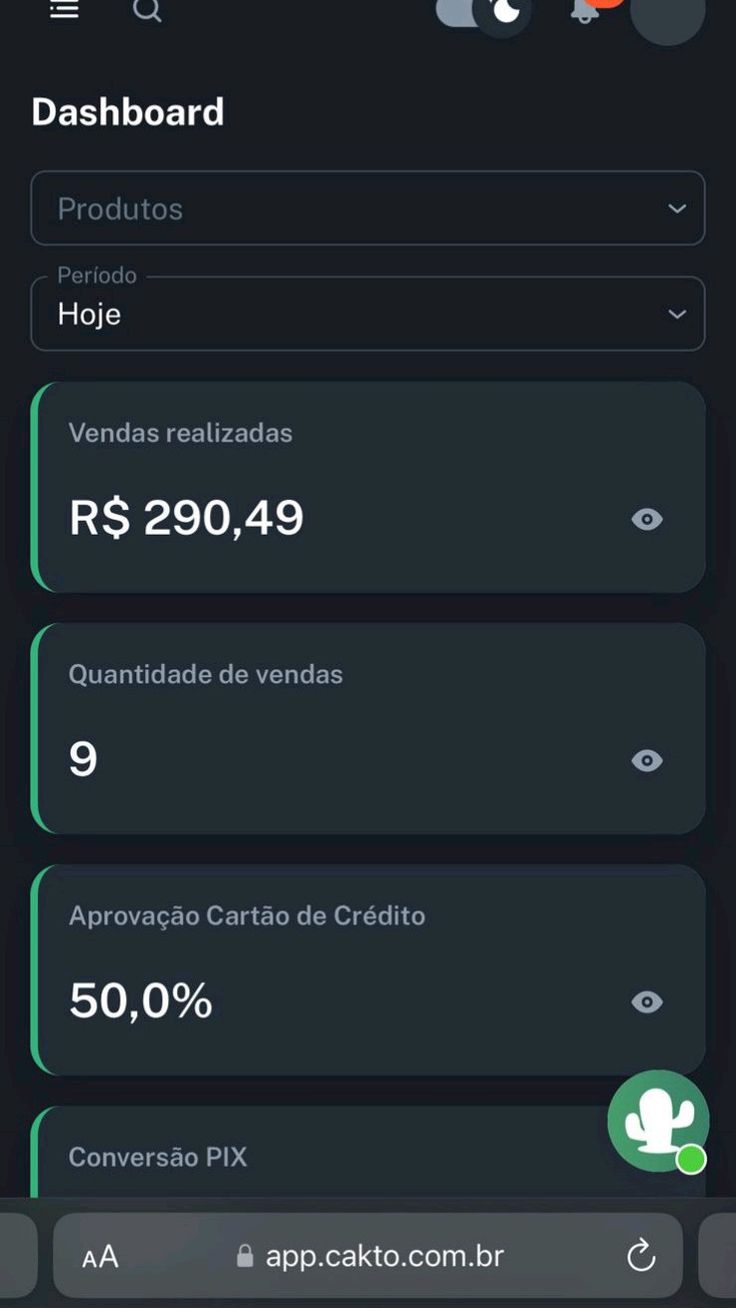Open the notifications bell
736x1308 pixels.
(584, 10)
